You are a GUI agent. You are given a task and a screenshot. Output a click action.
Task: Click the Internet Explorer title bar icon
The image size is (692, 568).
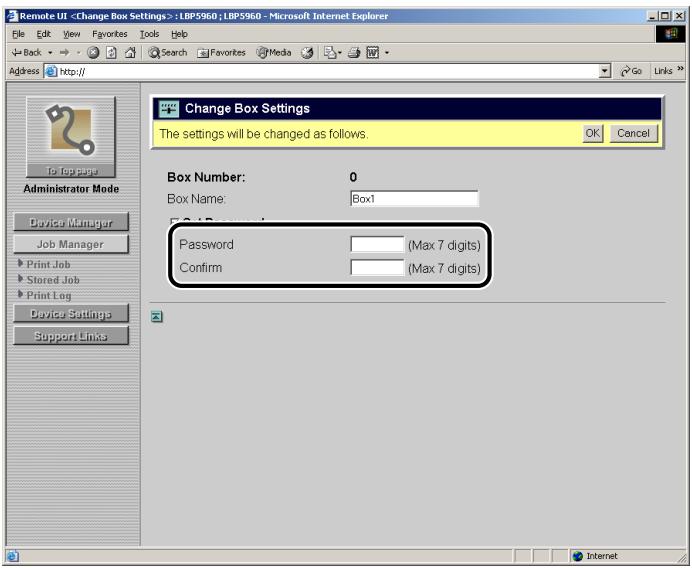coord(13,16)
